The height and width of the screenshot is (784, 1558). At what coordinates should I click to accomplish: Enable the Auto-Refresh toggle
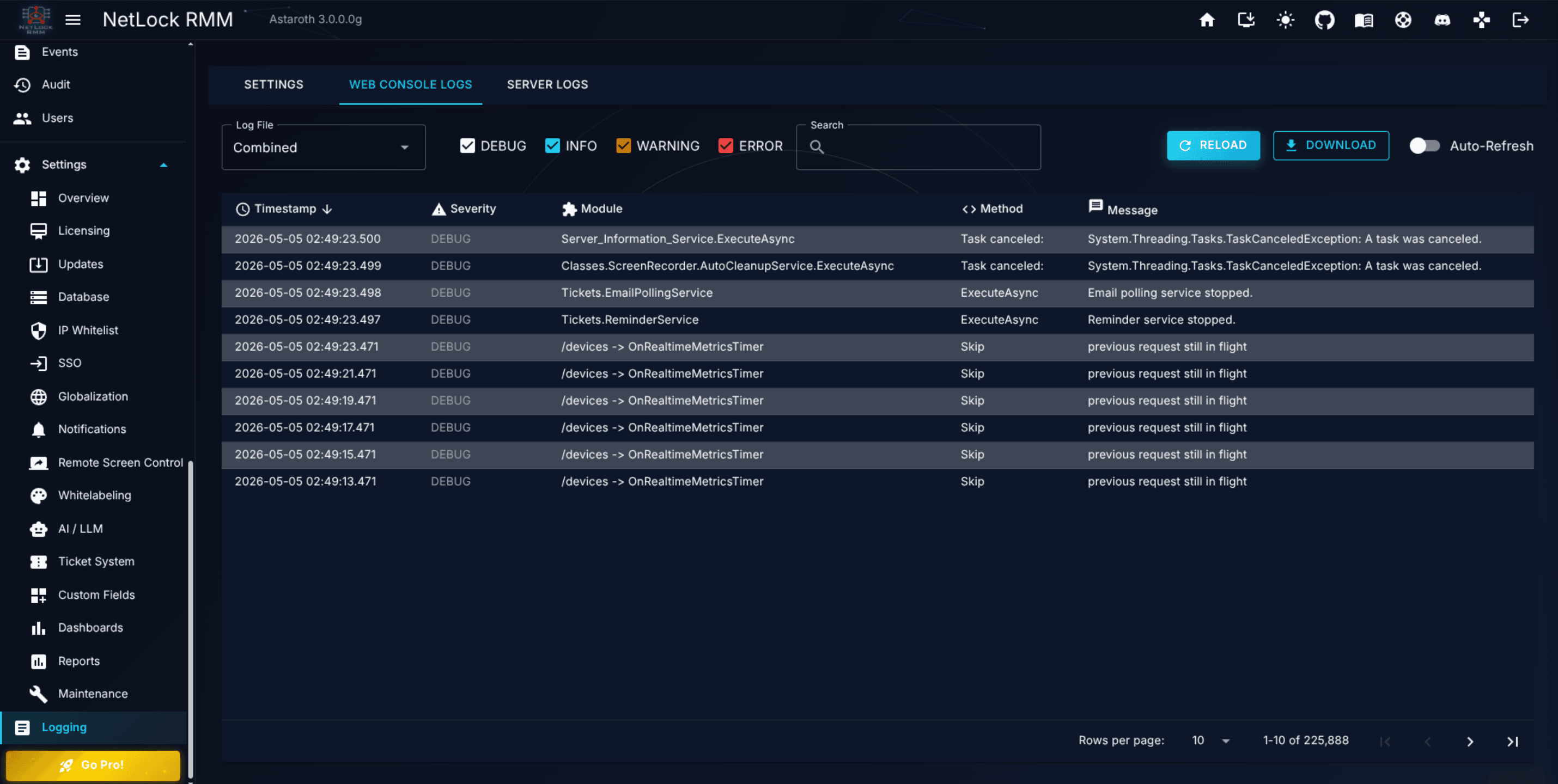[x=1425, y=146]
